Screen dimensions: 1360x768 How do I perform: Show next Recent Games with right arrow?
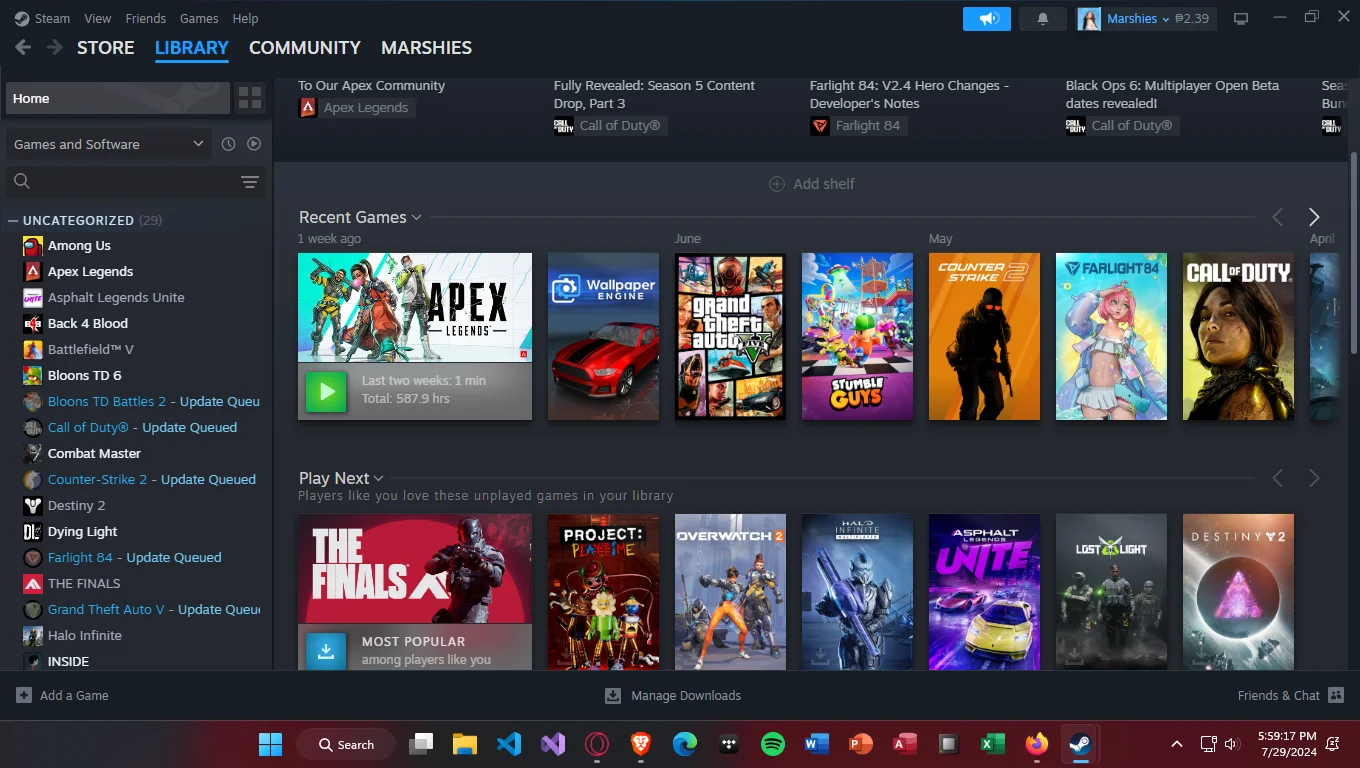click(x=1314, y=217)
